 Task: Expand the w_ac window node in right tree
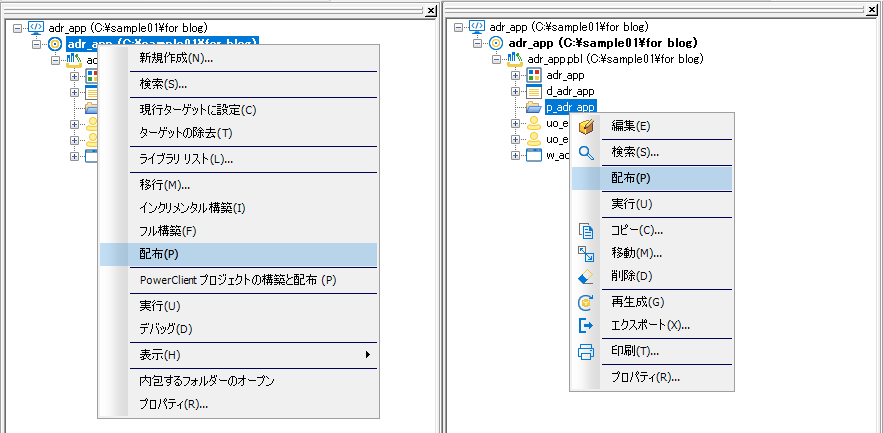click(x=515, y=155)
